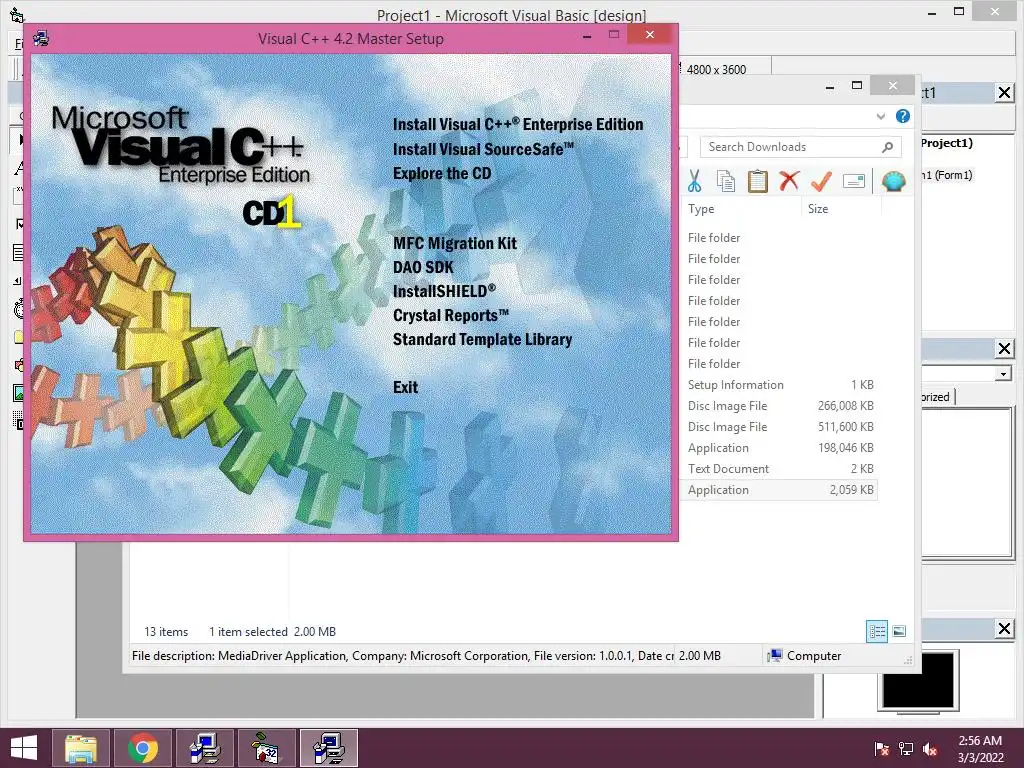The width and height of the screenshot is (1024, 768).
Task: Click the Copy icon in Explorer toolbar
Action: coord(726,181)
